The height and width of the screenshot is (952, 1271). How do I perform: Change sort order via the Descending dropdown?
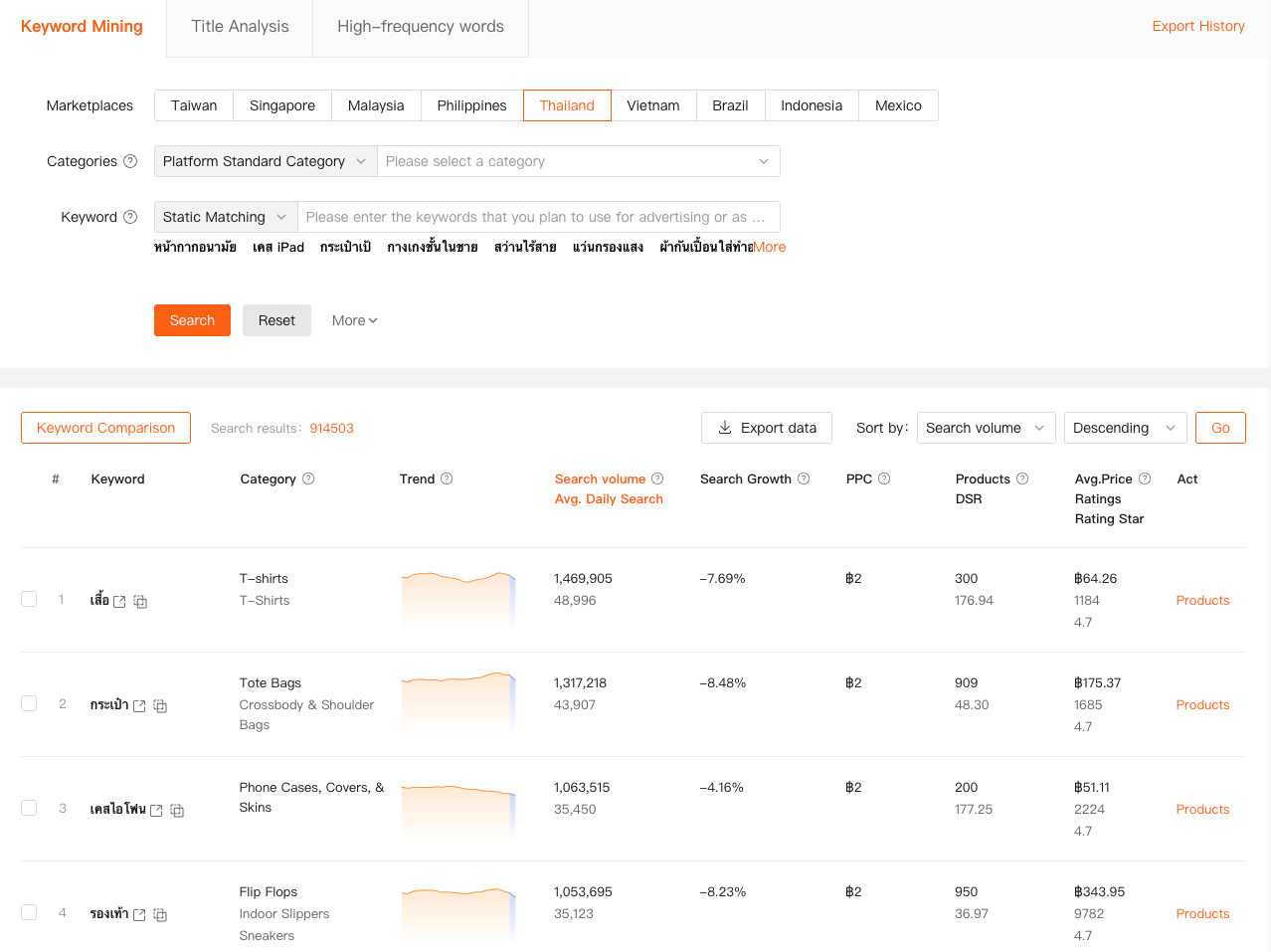coord(1125,427)
